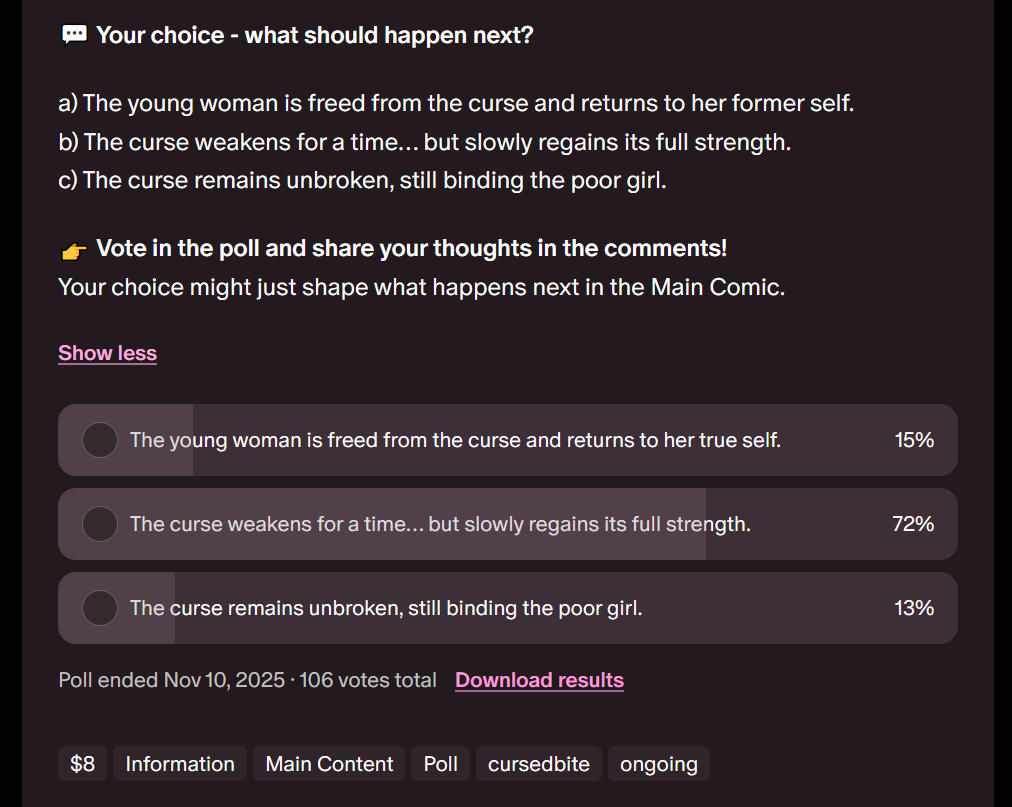This screenshot has width=1012, height=807.
Task: Choose the 'curse weakens for a time' radio button
Action: point(100,524)
